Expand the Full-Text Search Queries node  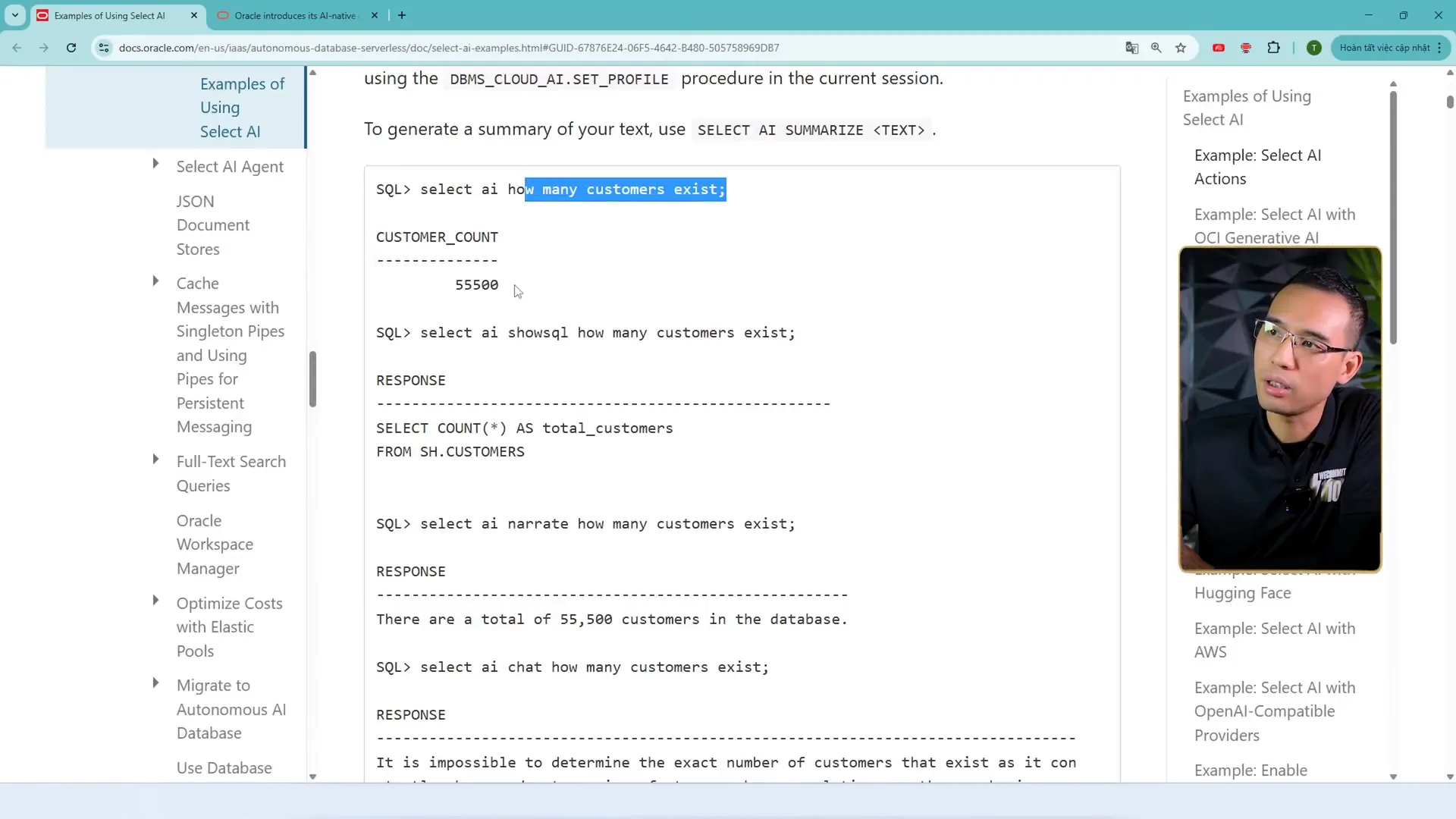point(155,459)
